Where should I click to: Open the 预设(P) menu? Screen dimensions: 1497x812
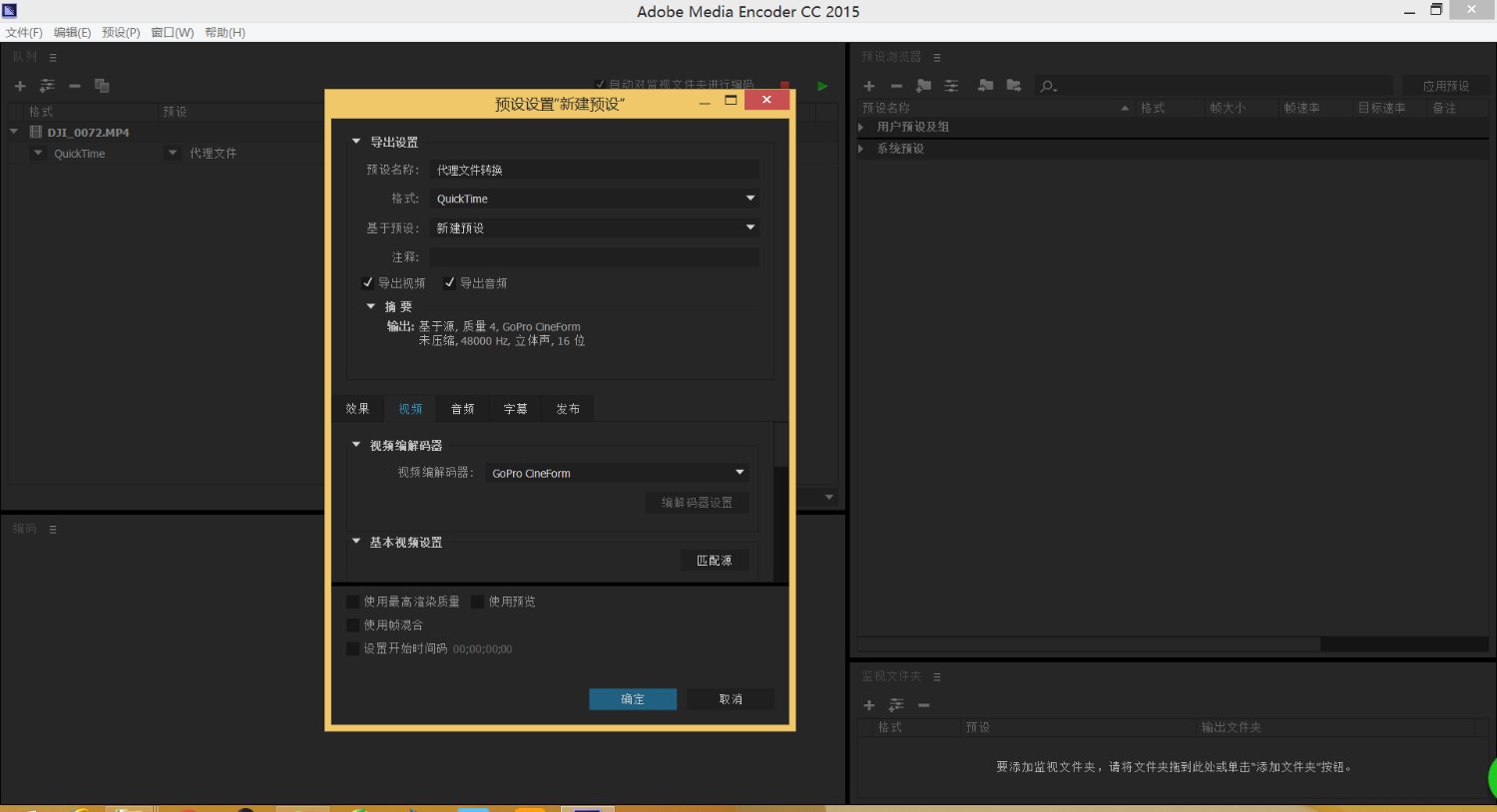click(121, 33)
